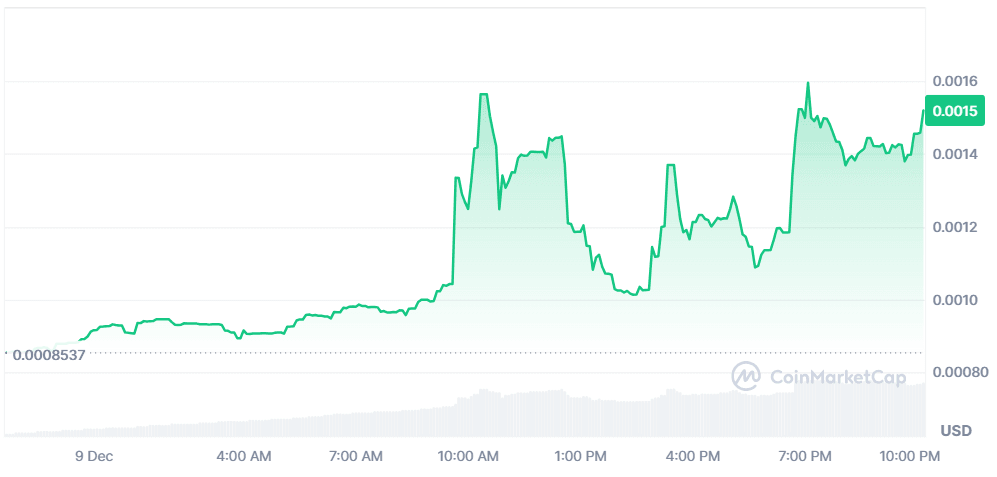Select the 0.0014 price axis label
The image size is (997, 477).
953,154
